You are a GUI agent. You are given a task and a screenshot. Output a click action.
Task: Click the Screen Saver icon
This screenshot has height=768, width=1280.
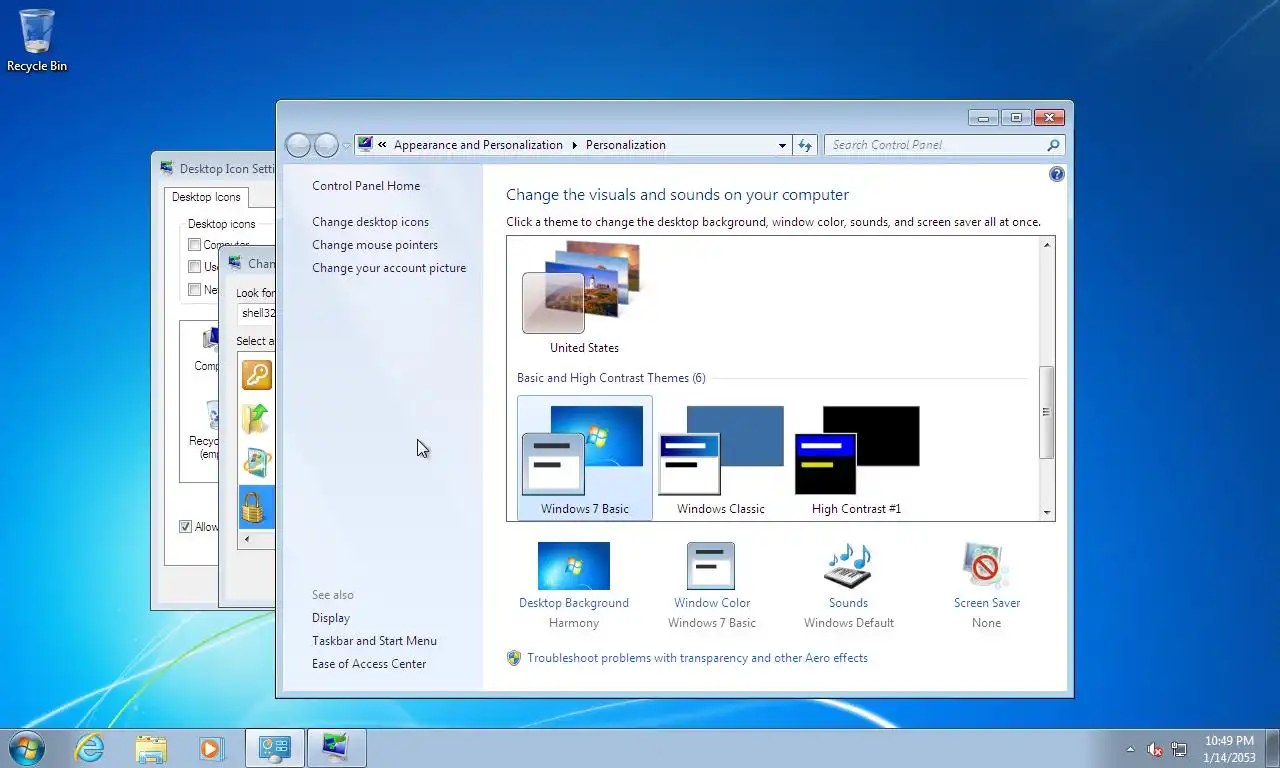pyautogui.click(x=986, y=566)
